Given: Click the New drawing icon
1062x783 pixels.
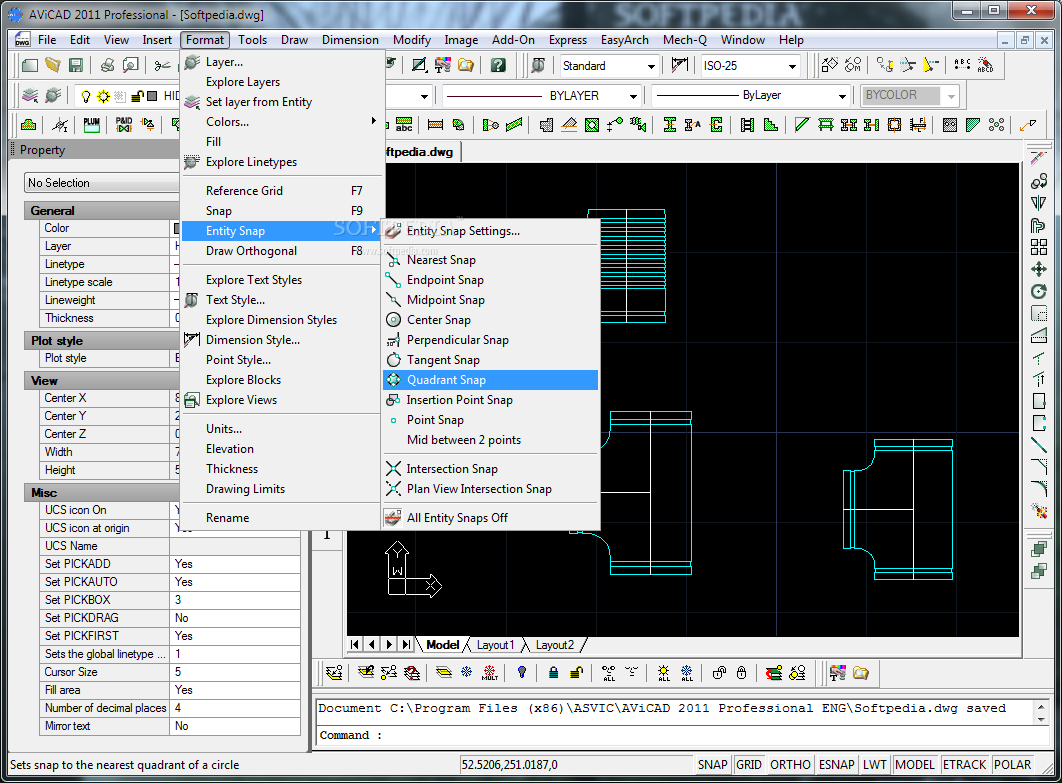Looking at the screenshot, I should [x=29, y=65].
